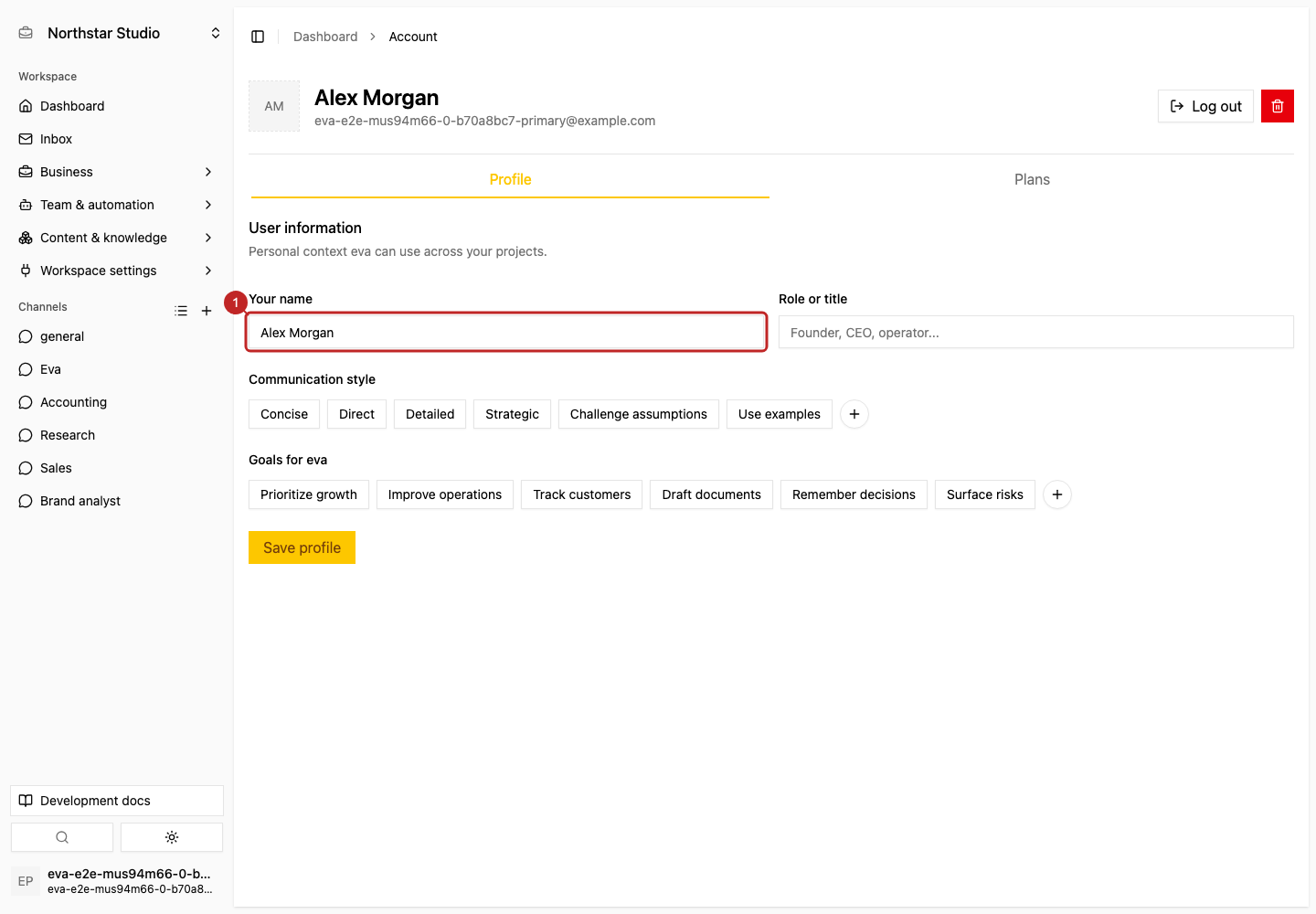
Task: Add a new channel with plus icon
Action: 207,311
